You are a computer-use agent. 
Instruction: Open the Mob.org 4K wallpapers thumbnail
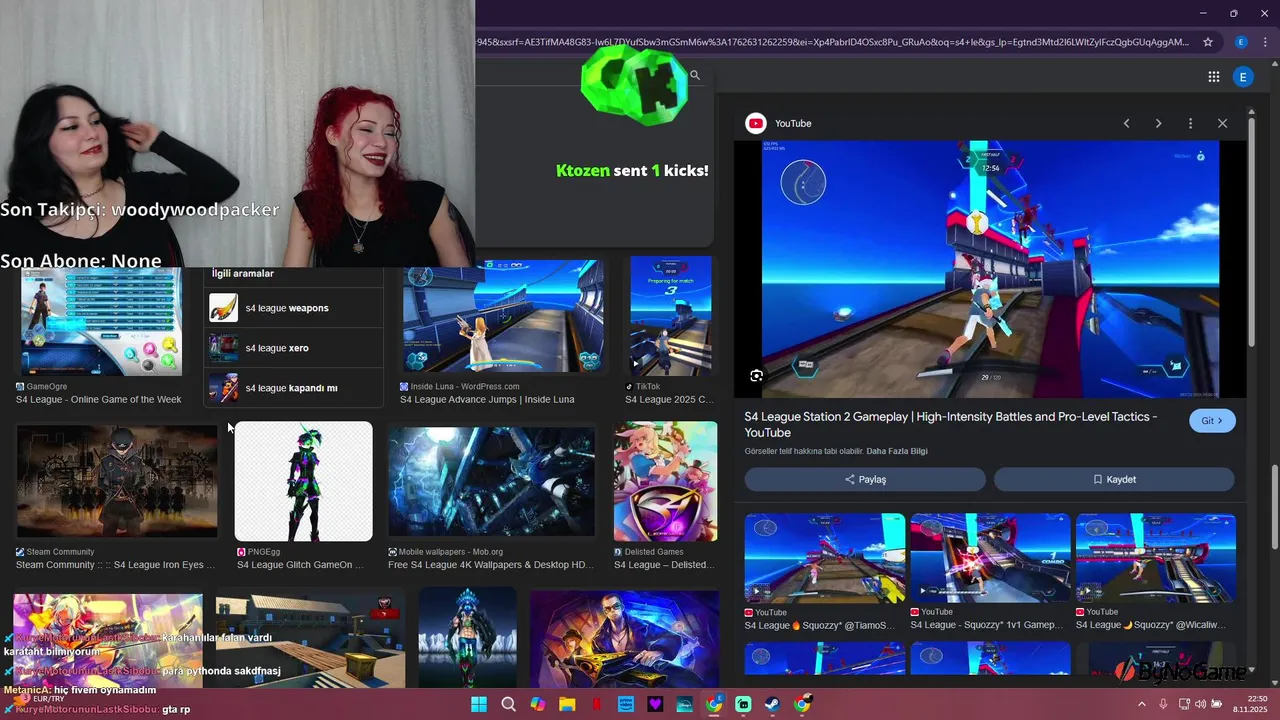pos(491,482)
